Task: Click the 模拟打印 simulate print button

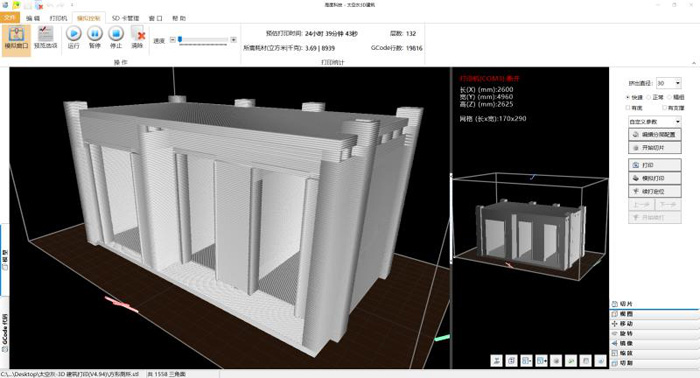Action: coord(654,178)
